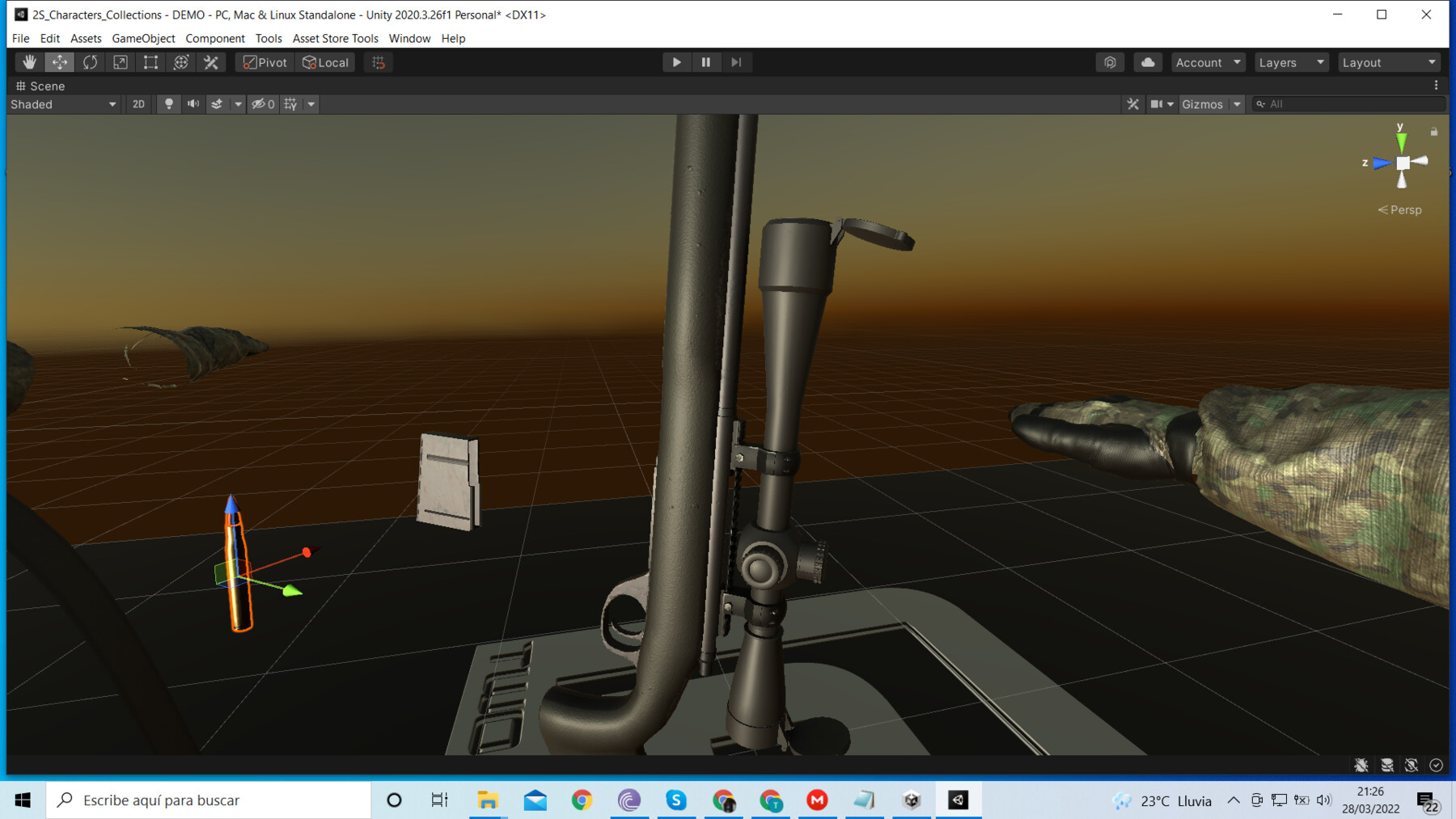Open Windows Start menu
The width and height of the screenshot is (1456, 819).
pos(23,800)
